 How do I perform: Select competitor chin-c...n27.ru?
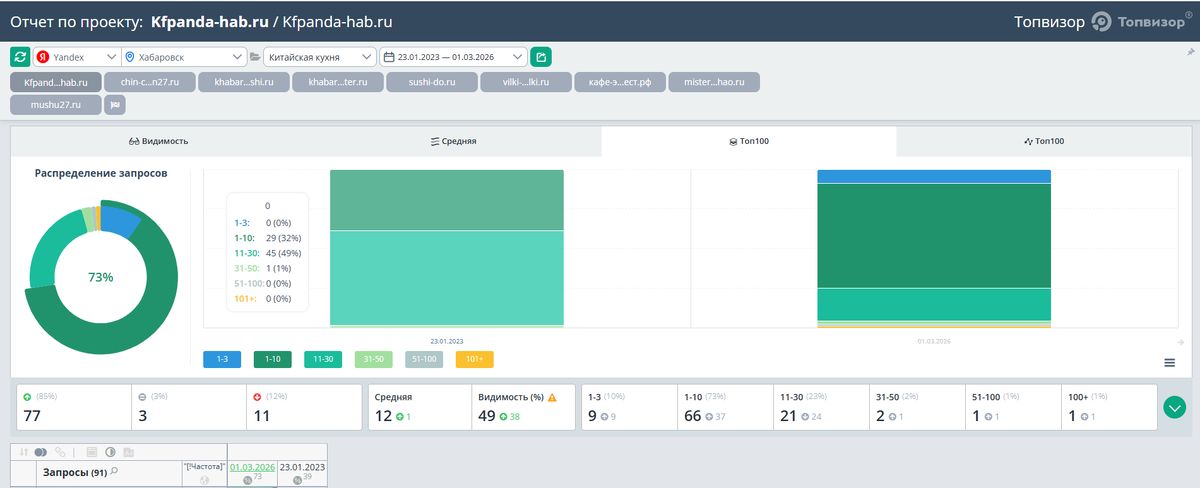[149, 82]
